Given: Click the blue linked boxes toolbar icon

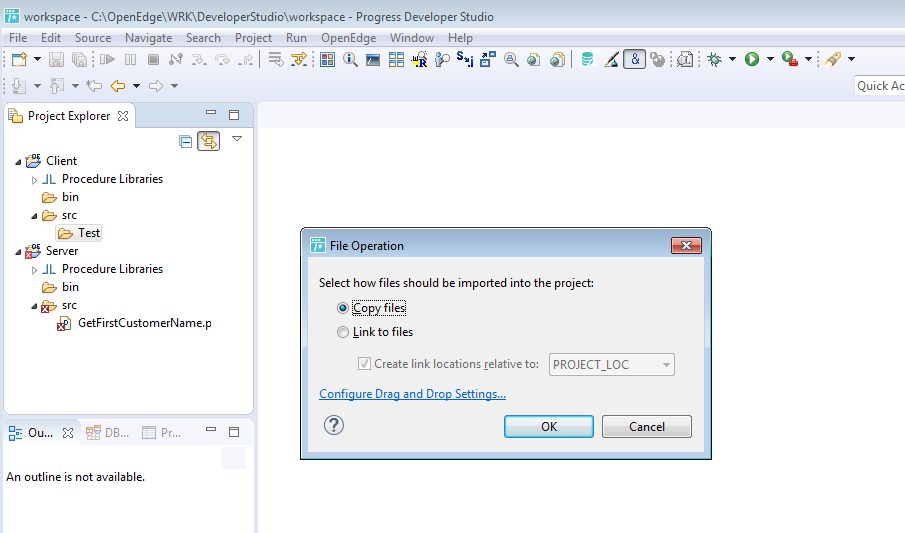Looking at the screenshot, I should [488, 59].
